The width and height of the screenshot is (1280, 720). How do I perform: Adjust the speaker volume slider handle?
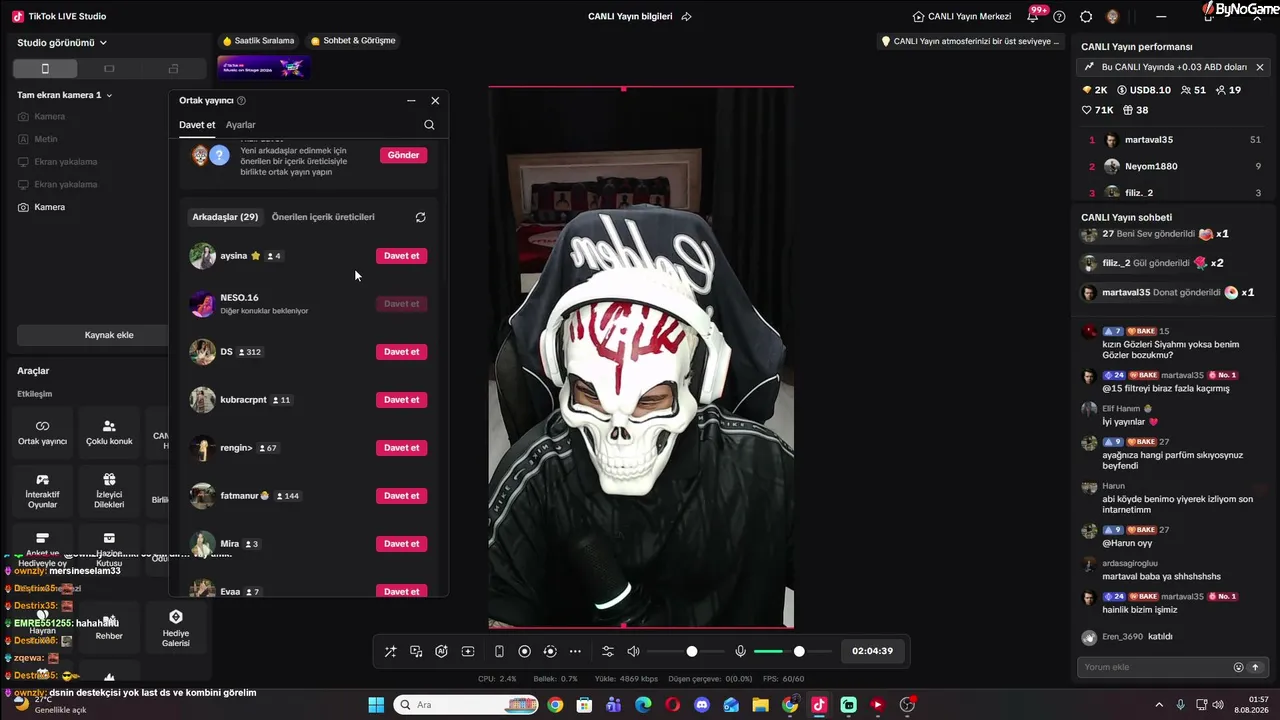pos(691,651)
